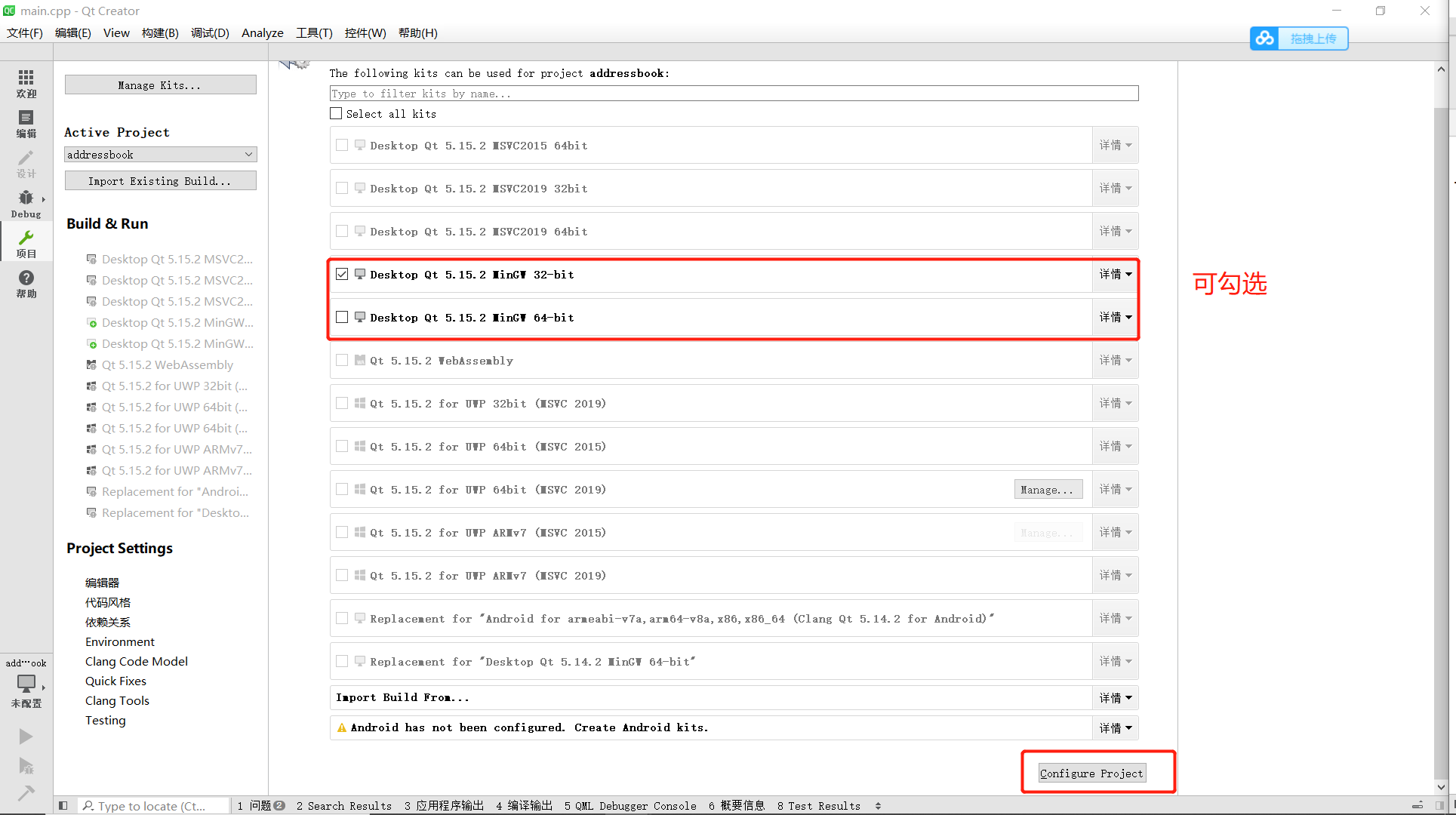Click the green Run arrow icon

pyautogui.click(x=26, y=736)
